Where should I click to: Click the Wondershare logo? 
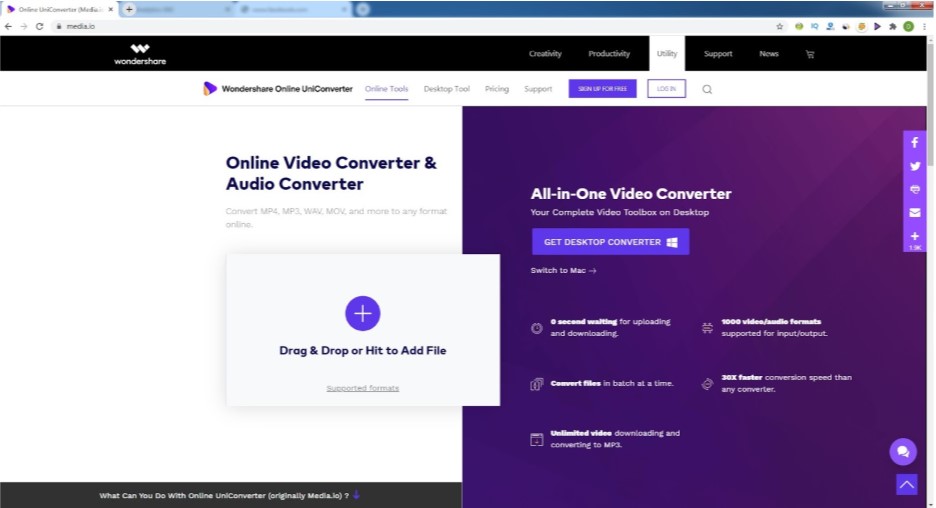(x=140, y=54)
